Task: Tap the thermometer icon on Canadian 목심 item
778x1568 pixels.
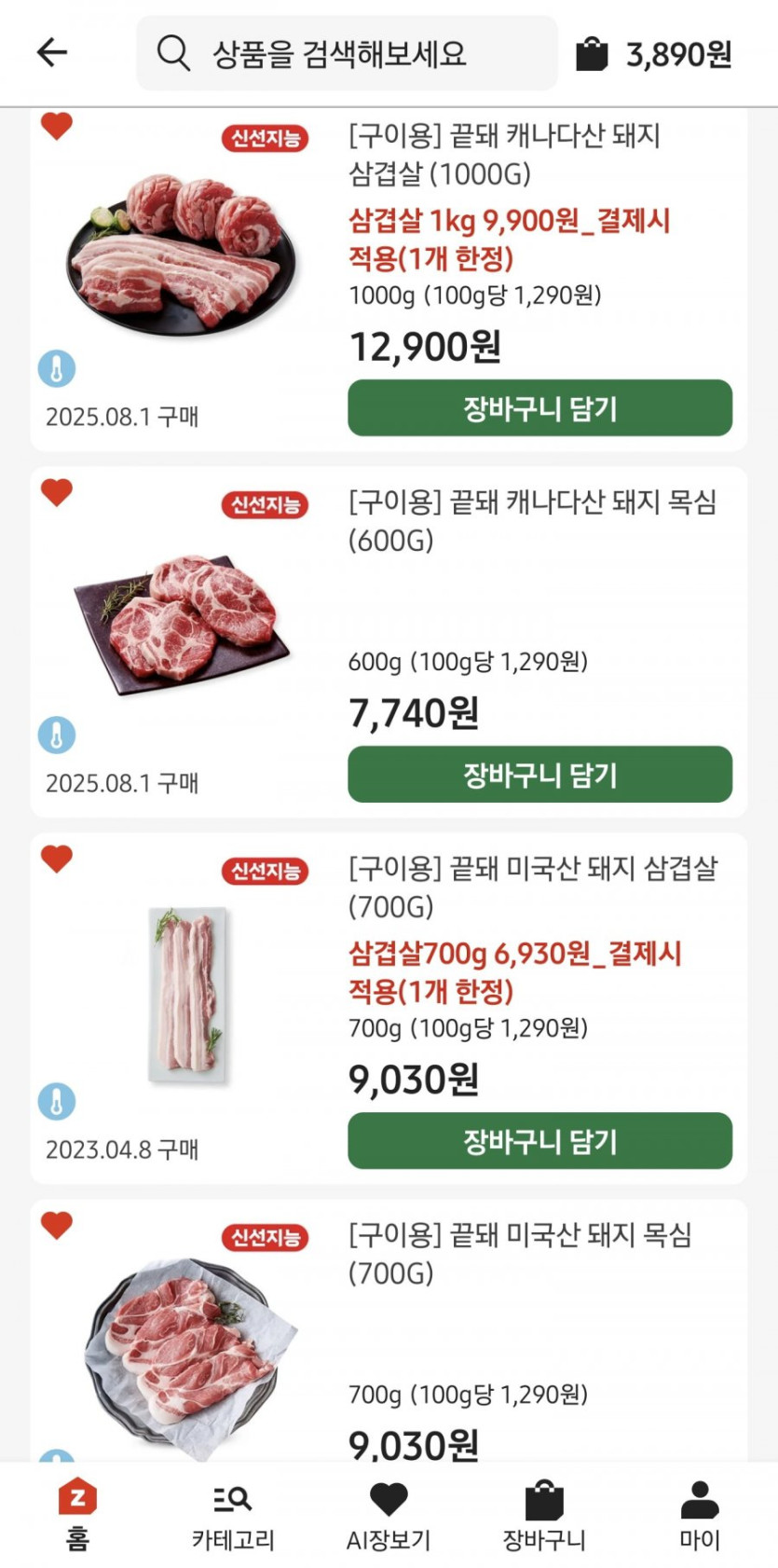Action: pos(57,735)
